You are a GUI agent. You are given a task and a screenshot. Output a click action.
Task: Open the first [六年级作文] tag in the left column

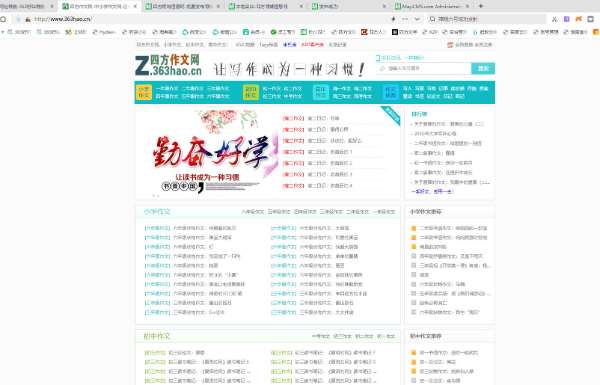click(x=157, y=228)
